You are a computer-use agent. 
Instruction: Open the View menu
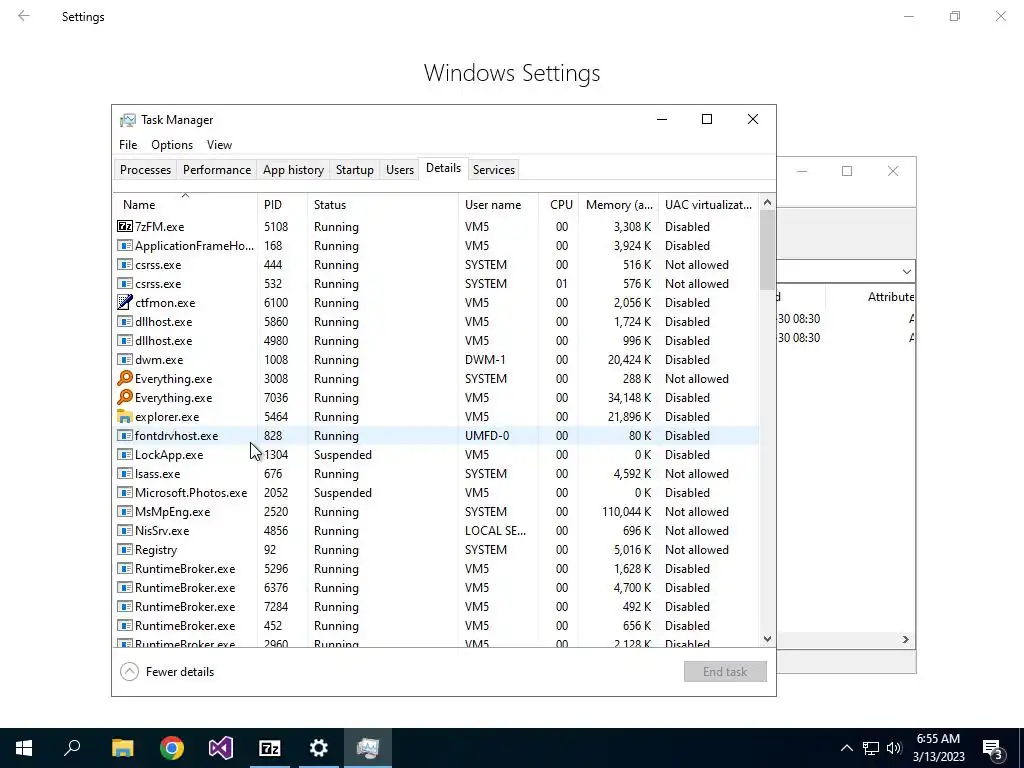coord(219,145)
